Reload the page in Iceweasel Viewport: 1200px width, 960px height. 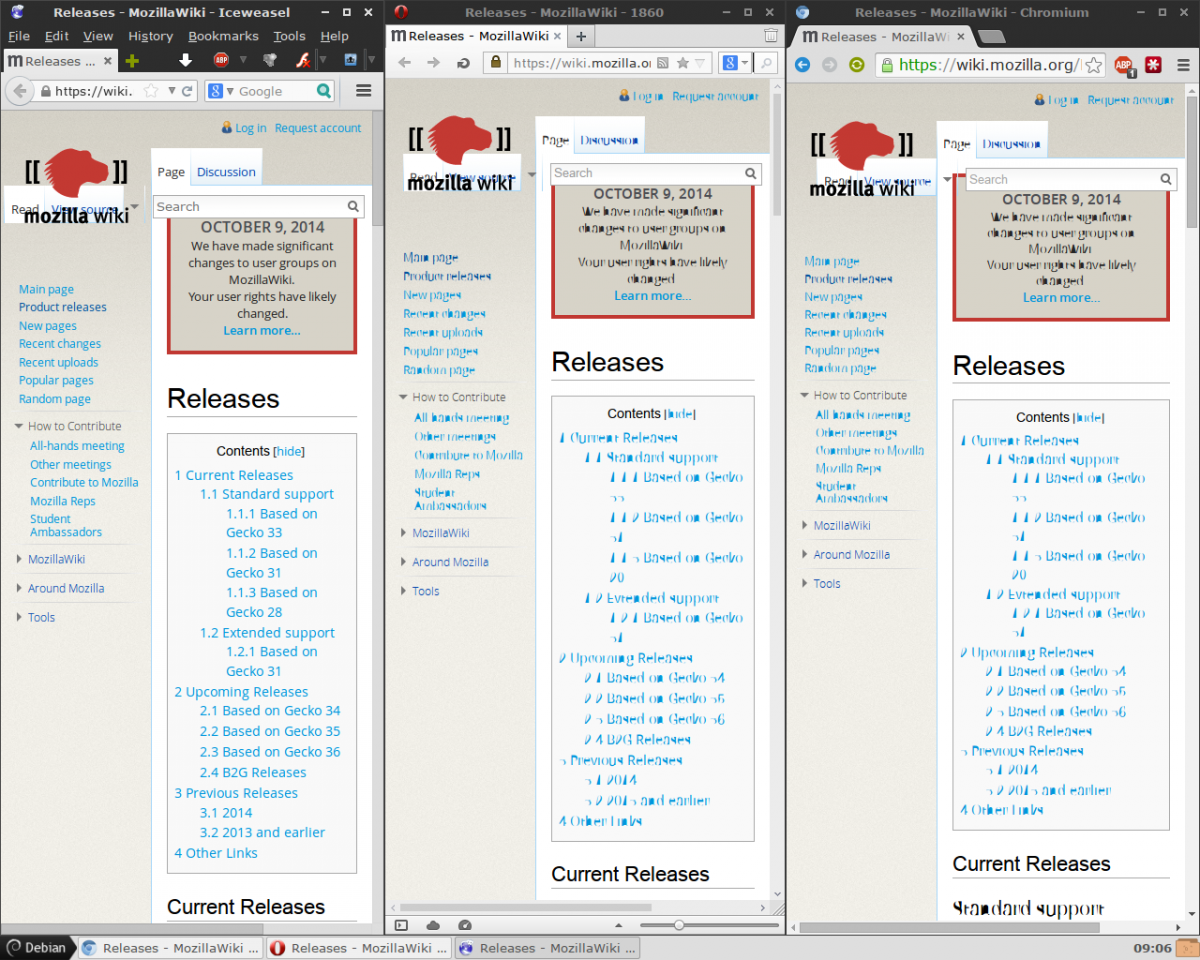click(187, 91)
